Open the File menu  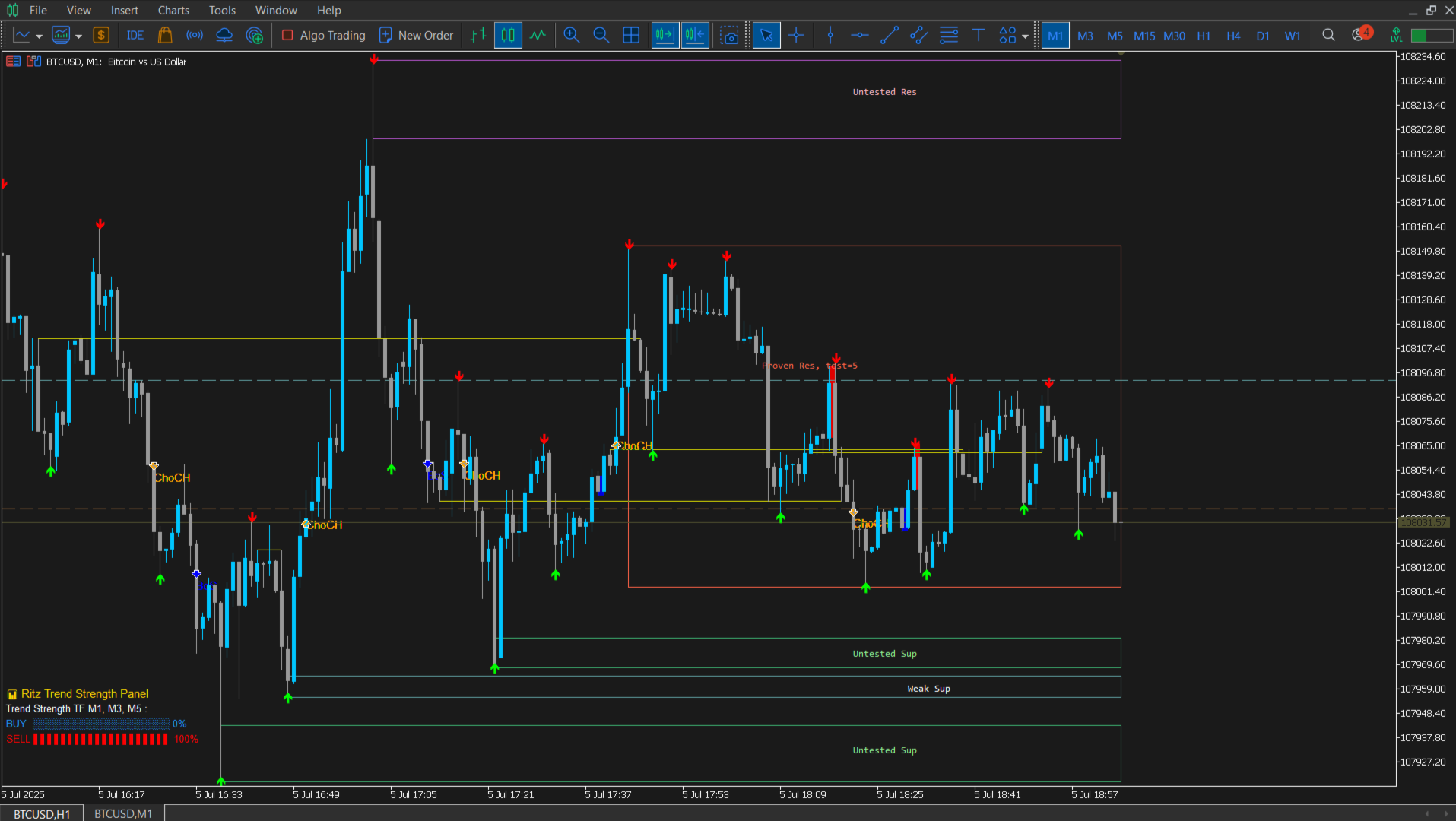click(x=38, y=10)
